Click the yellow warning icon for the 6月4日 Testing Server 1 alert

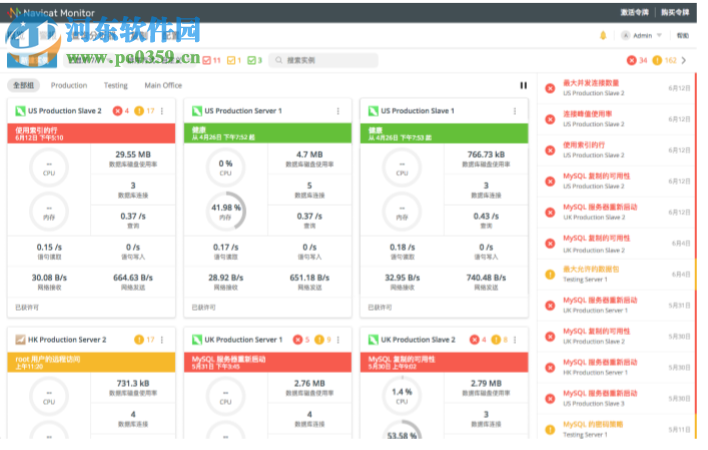coord(550,274)
